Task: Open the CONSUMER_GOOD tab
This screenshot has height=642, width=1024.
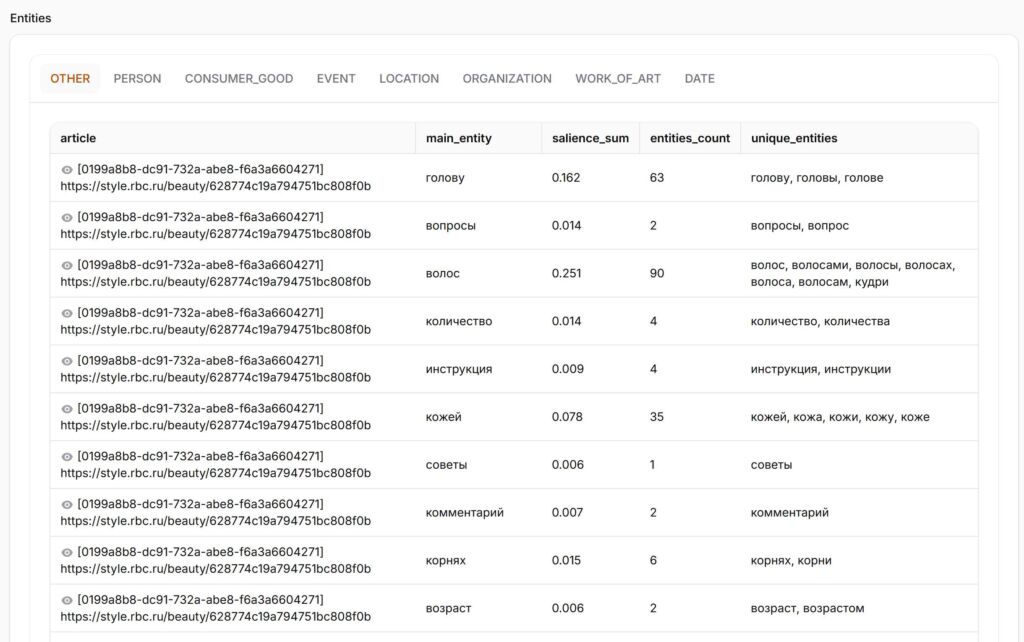Action: (x=239, y=79)
